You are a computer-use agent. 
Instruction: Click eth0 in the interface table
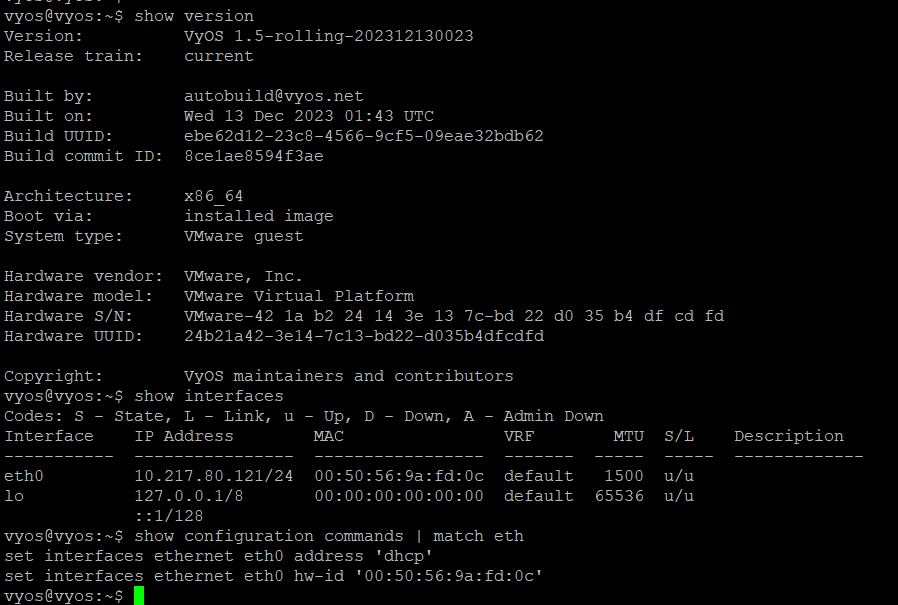[x=24, y=476]
